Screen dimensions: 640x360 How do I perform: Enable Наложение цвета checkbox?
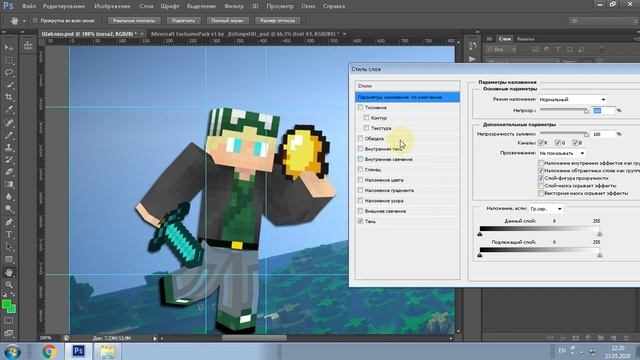click(360, 180)
